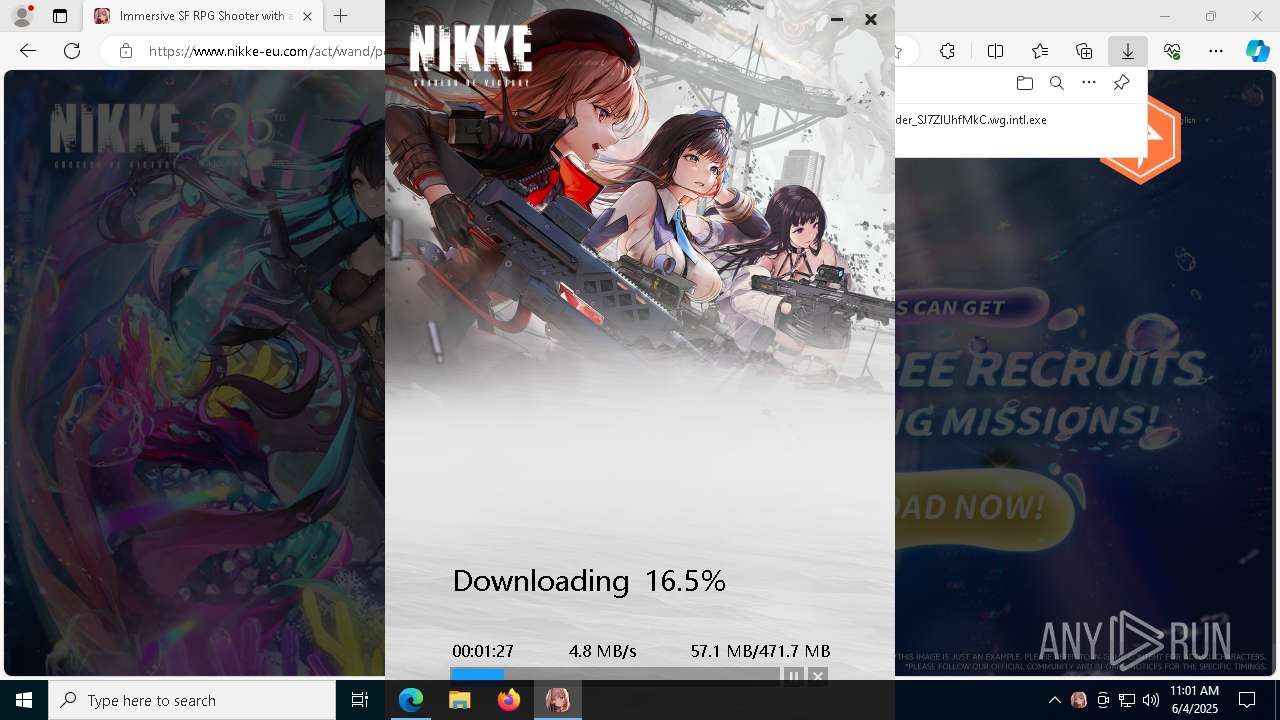Click the NIKKE logo in launcher

pos(470,56)
